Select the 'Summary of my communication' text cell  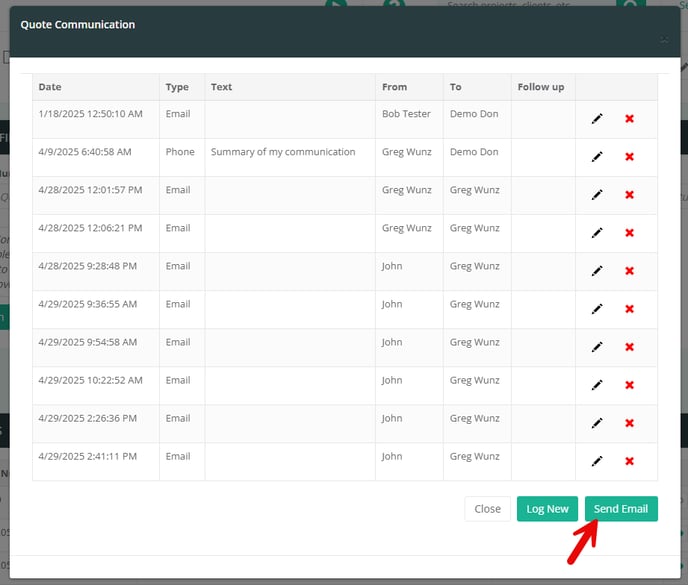tap(283, 152)
